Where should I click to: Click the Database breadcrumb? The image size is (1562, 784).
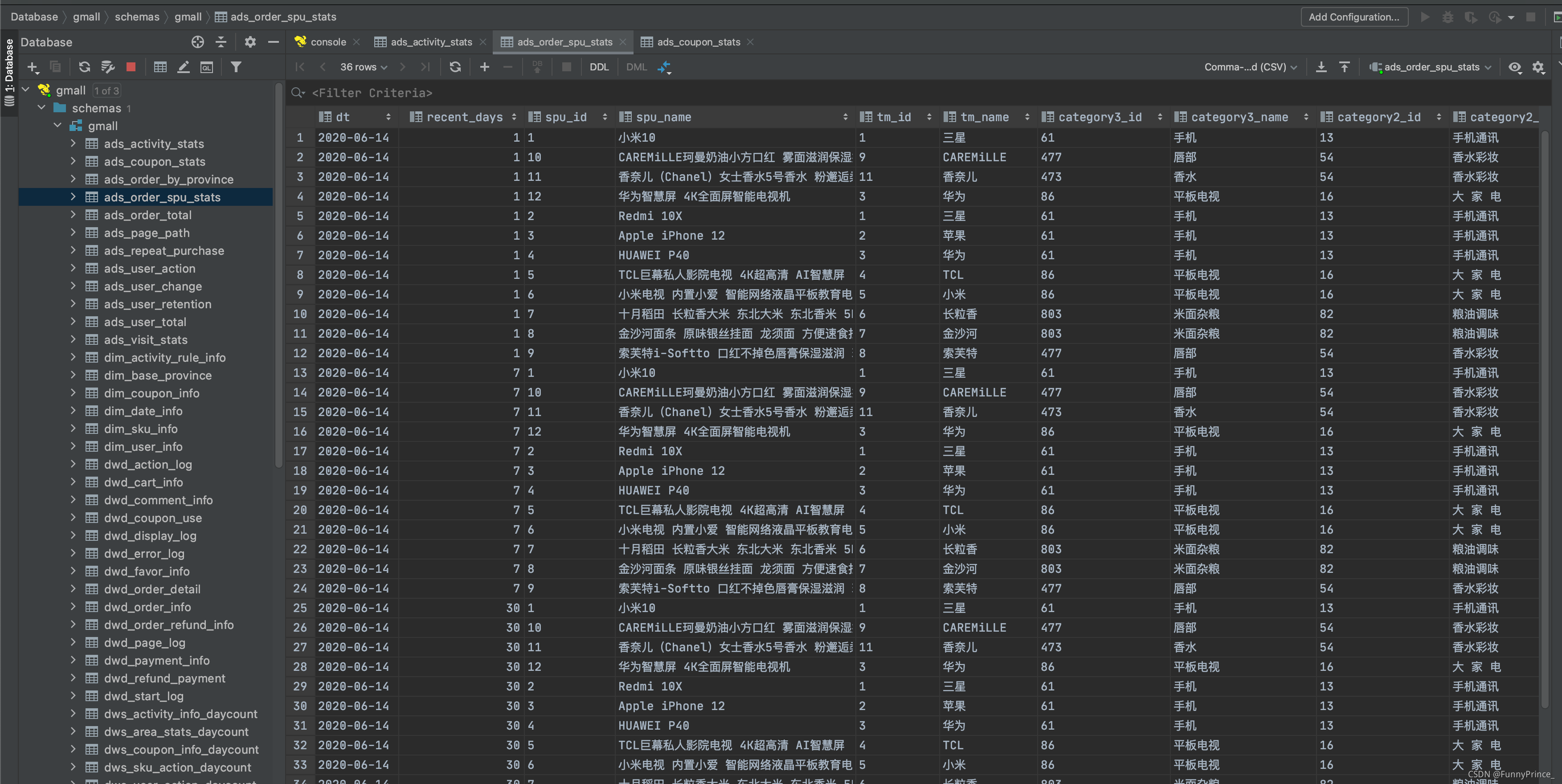point(34,17)
